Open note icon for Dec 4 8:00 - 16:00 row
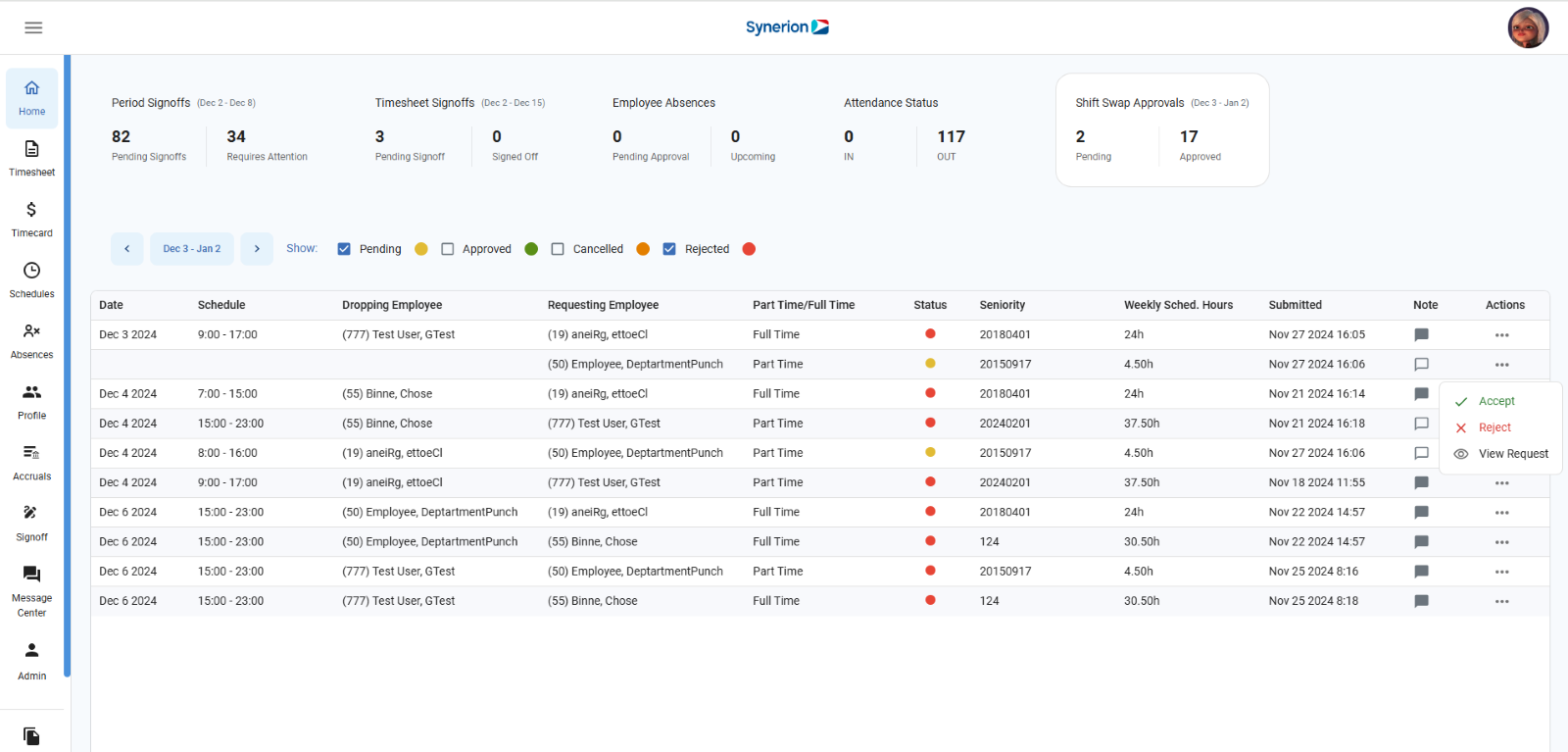The image size is (1568, 752). [x=1421, y=453]
